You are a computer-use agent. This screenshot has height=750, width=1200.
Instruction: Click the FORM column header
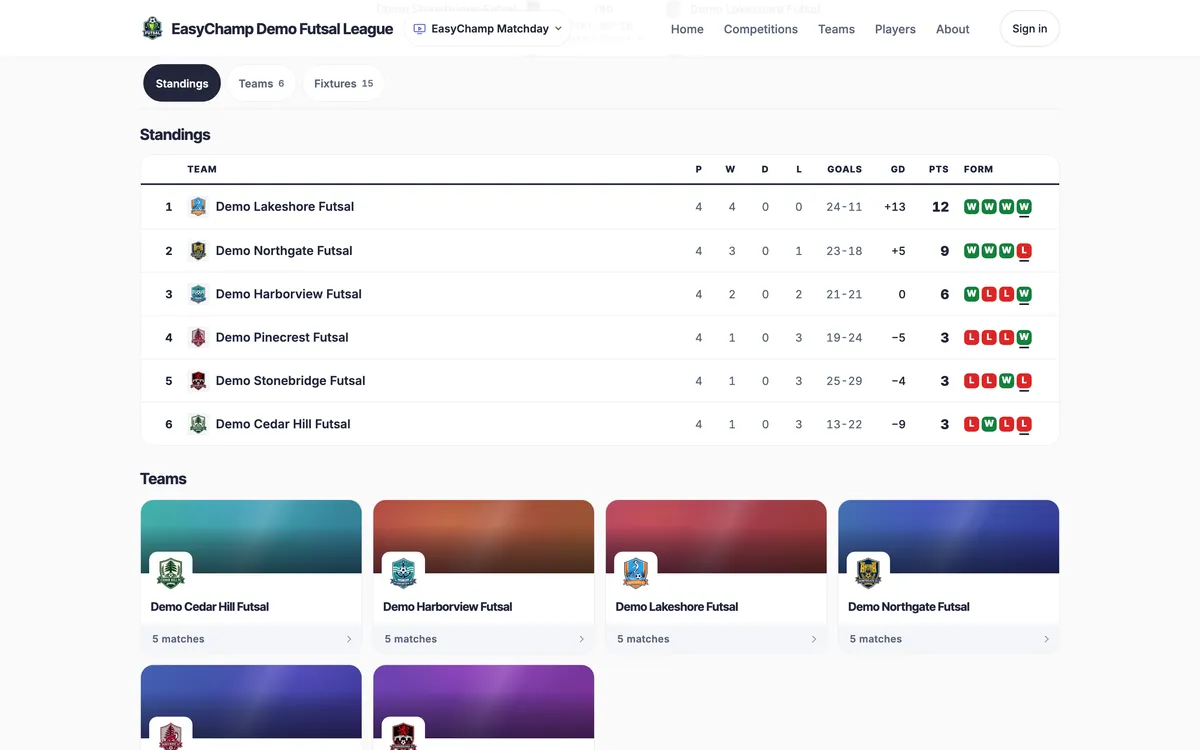978,169
